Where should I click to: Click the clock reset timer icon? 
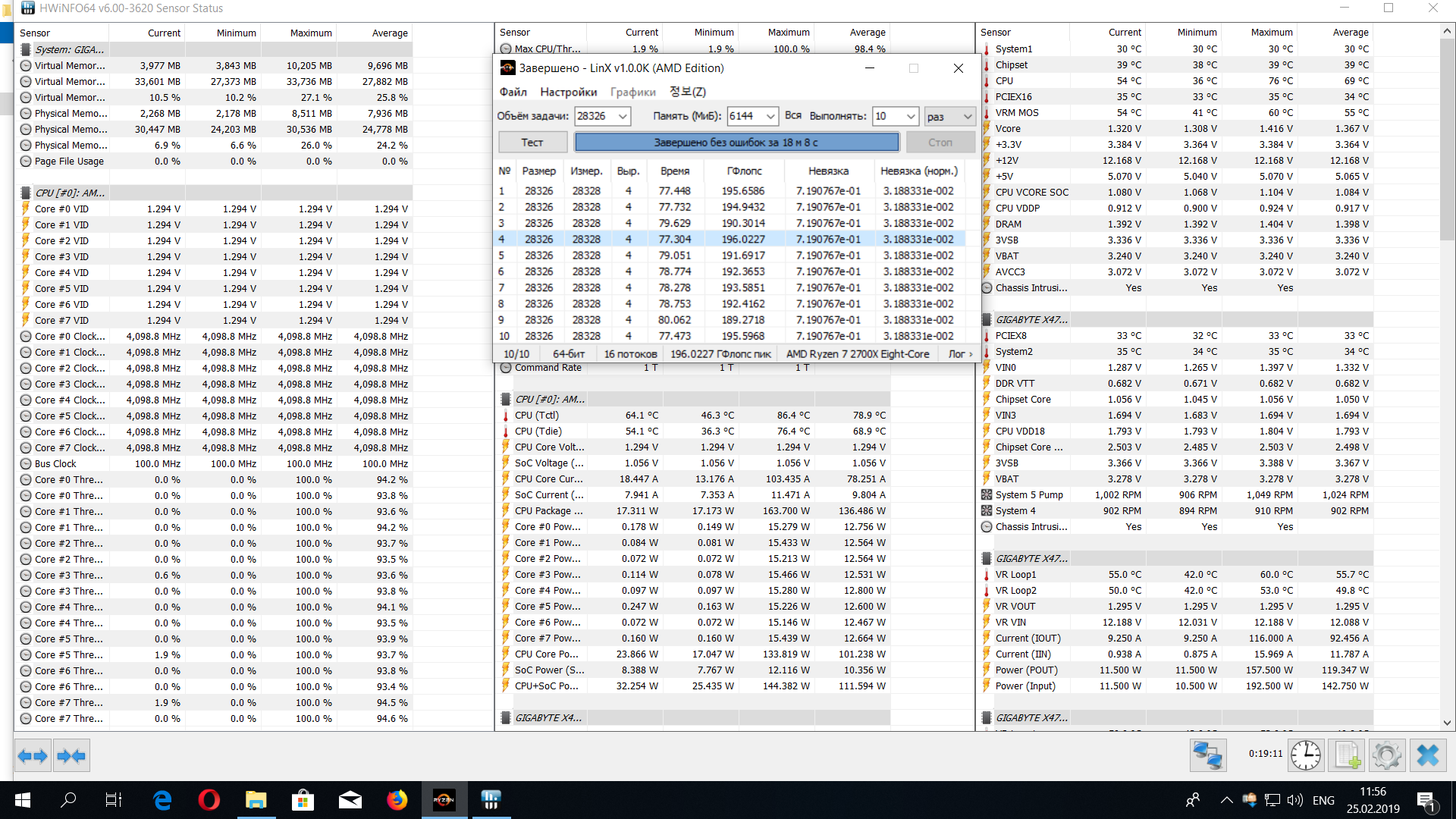pos(1306,755)
